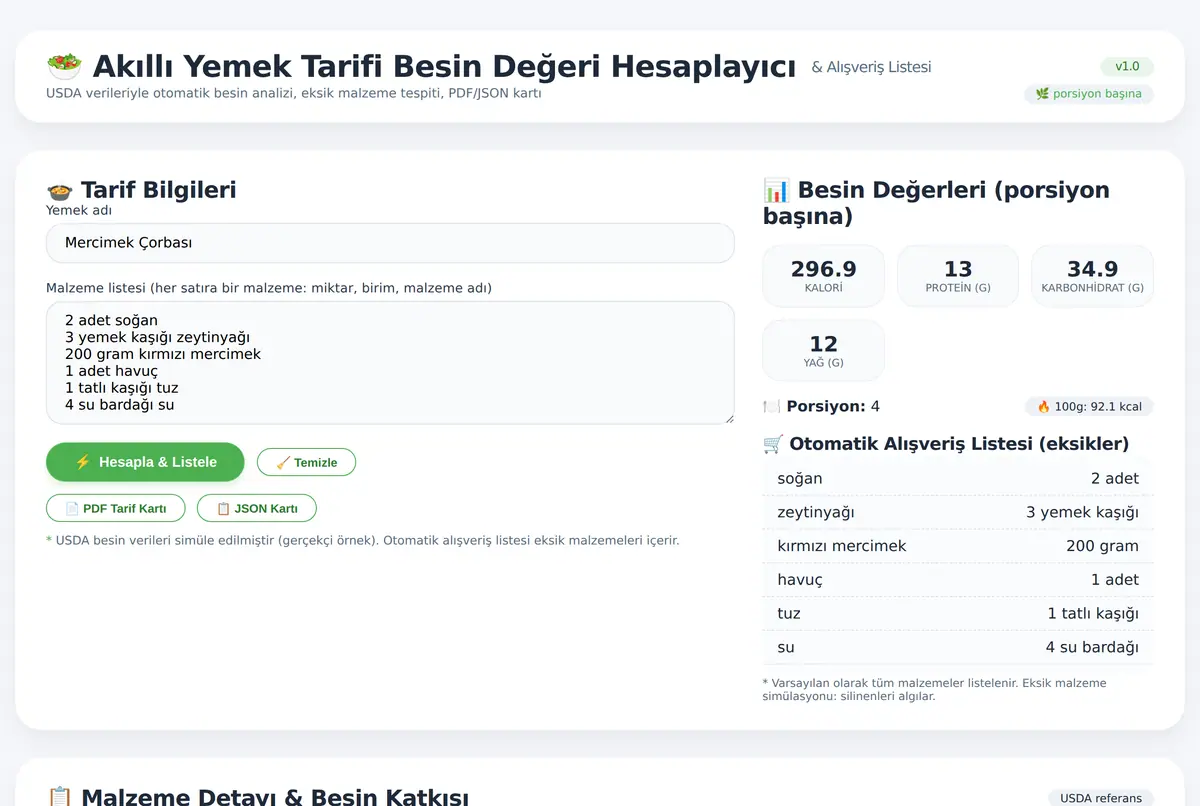Viewport: 1200px width, 806px height.
Task: Click the porsiyon başına badge
Action: (1089, 94)
